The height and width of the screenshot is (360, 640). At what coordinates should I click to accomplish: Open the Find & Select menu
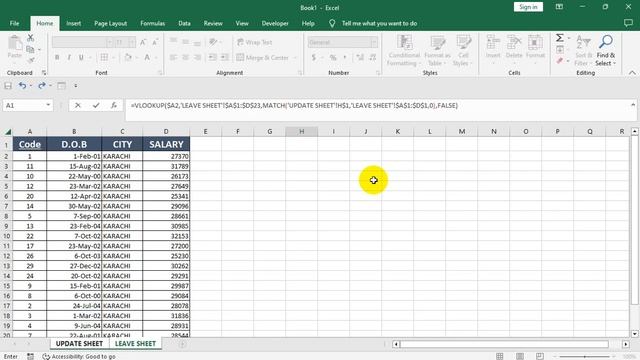tap(606, 51)
